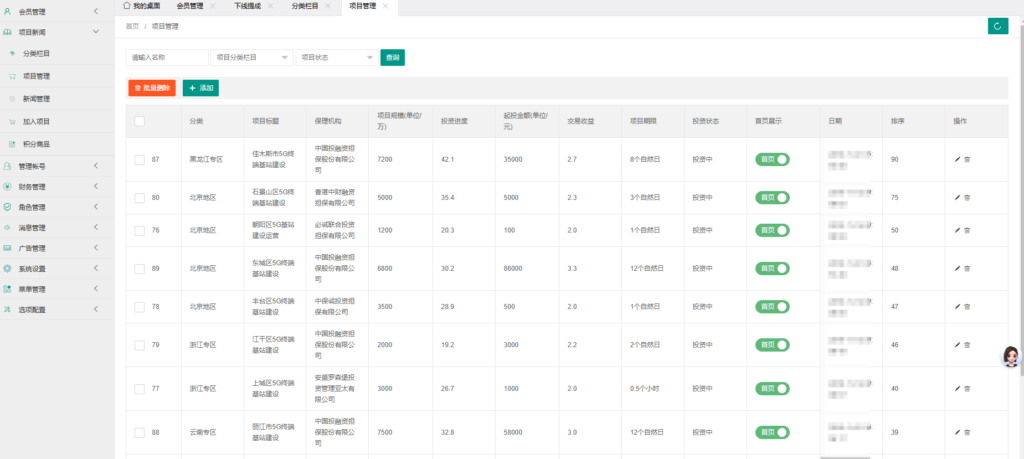
Task: Click the green 添加 button
Action: (201, 88)
